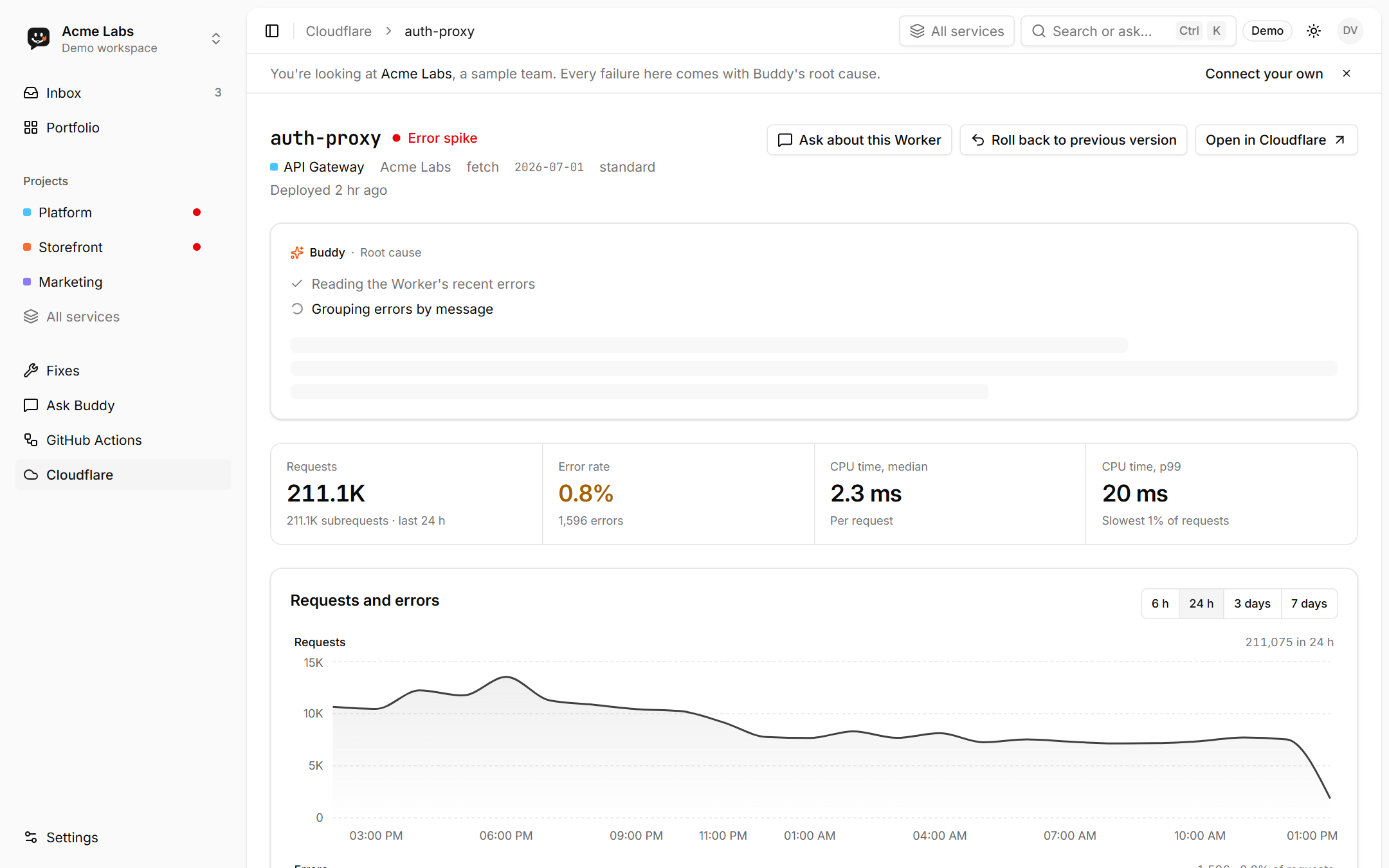Select the 3 days time range
Viewport: 1389px width, 868px height.
click(x=1252, y=603)
